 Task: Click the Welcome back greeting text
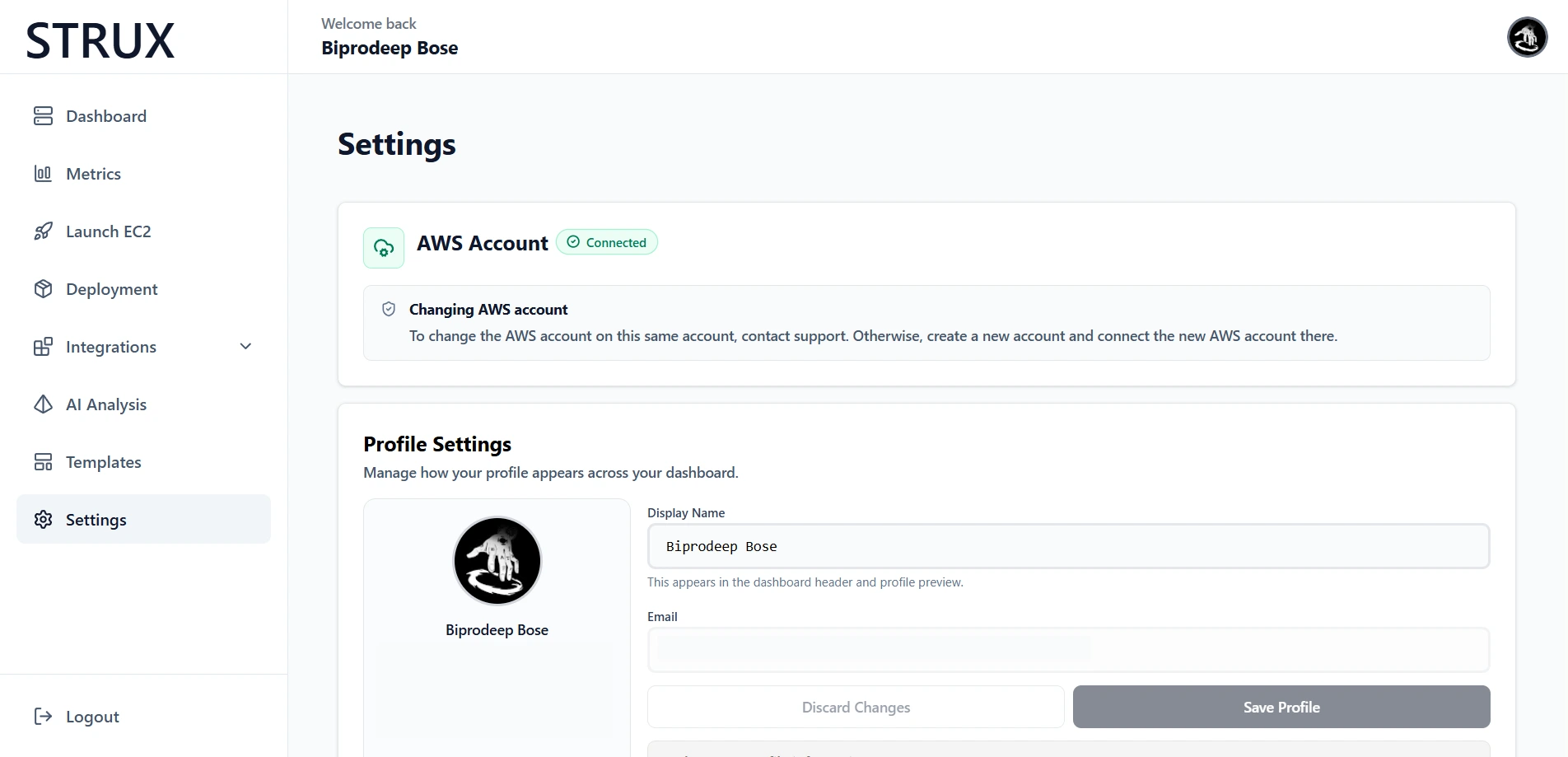pos(369,24)
